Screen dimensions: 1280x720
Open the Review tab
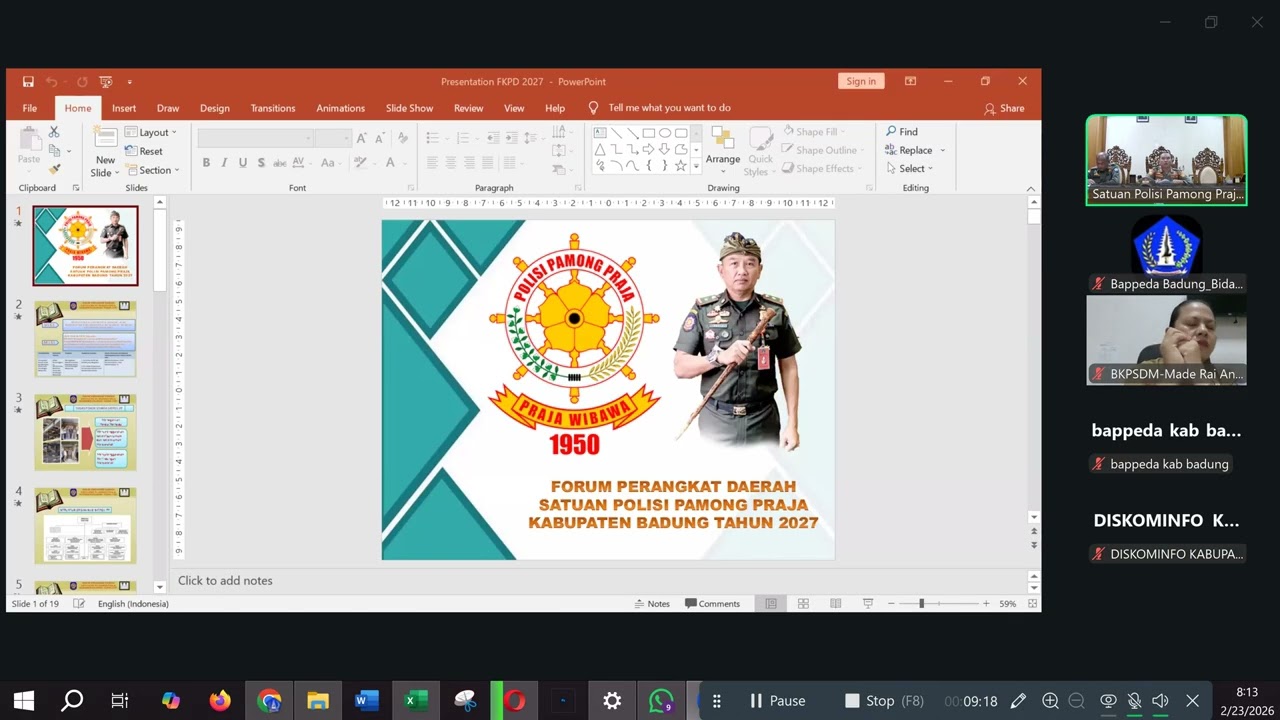click(x=469, y=108)
